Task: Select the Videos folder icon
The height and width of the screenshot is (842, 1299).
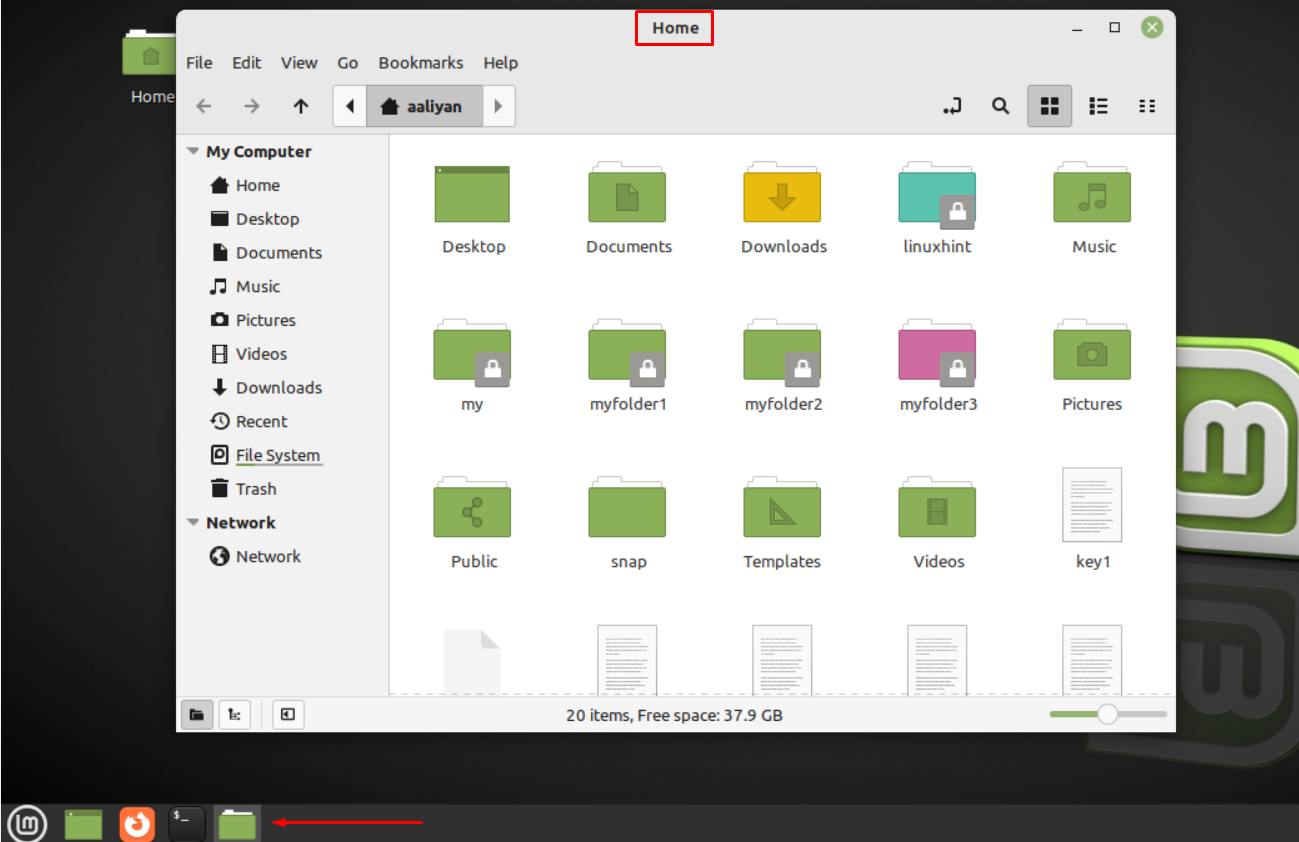Action: click(937, 508)
